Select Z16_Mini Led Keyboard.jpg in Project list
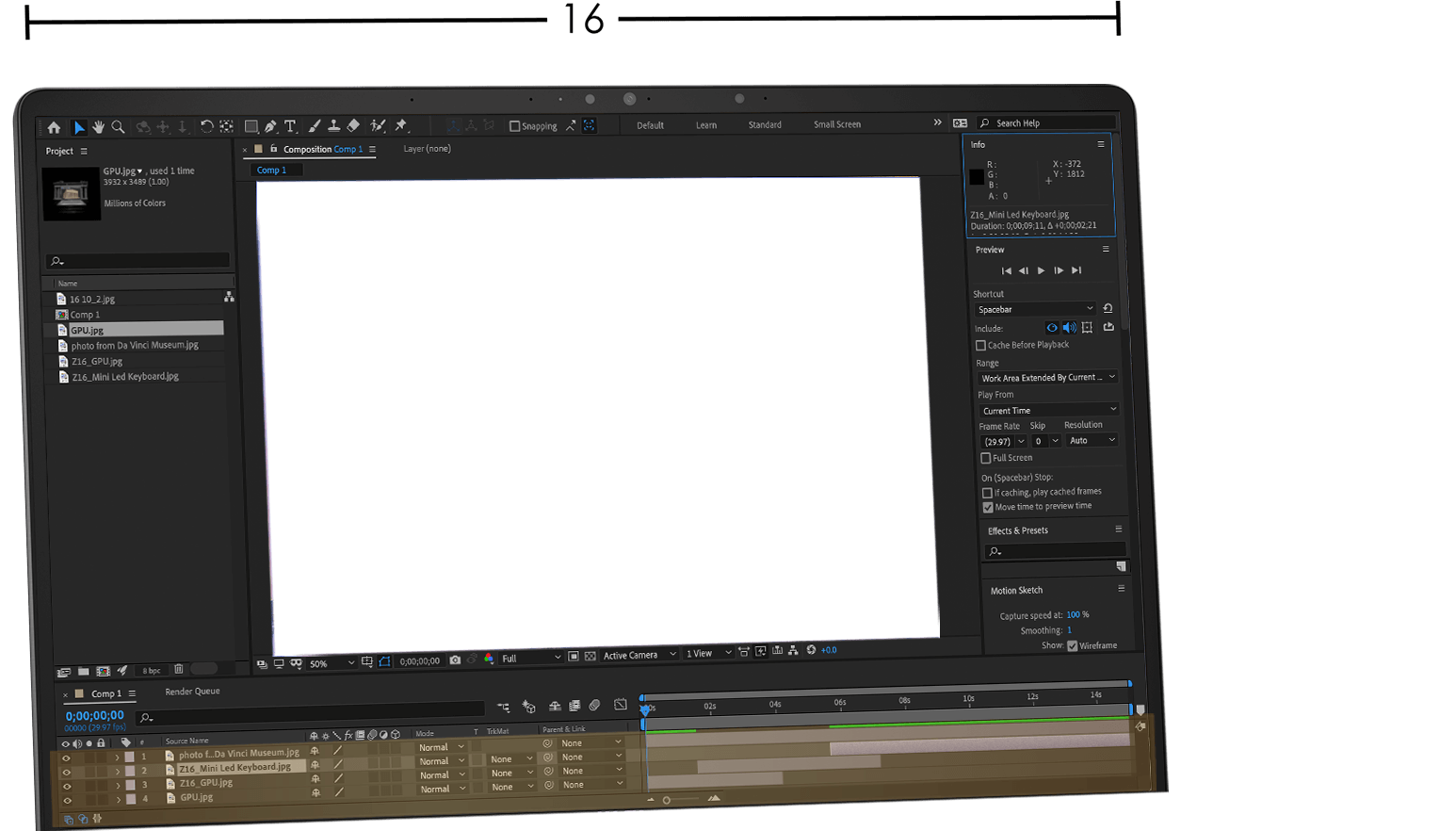 tap(125, 377)
